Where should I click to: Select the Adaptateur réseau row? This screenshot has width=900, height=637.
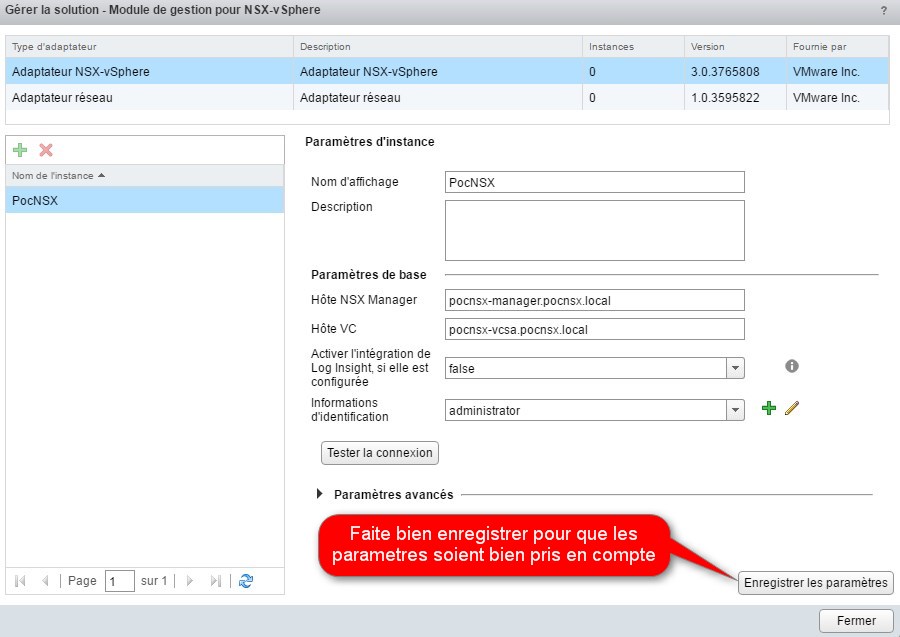[x=150, y=98]
